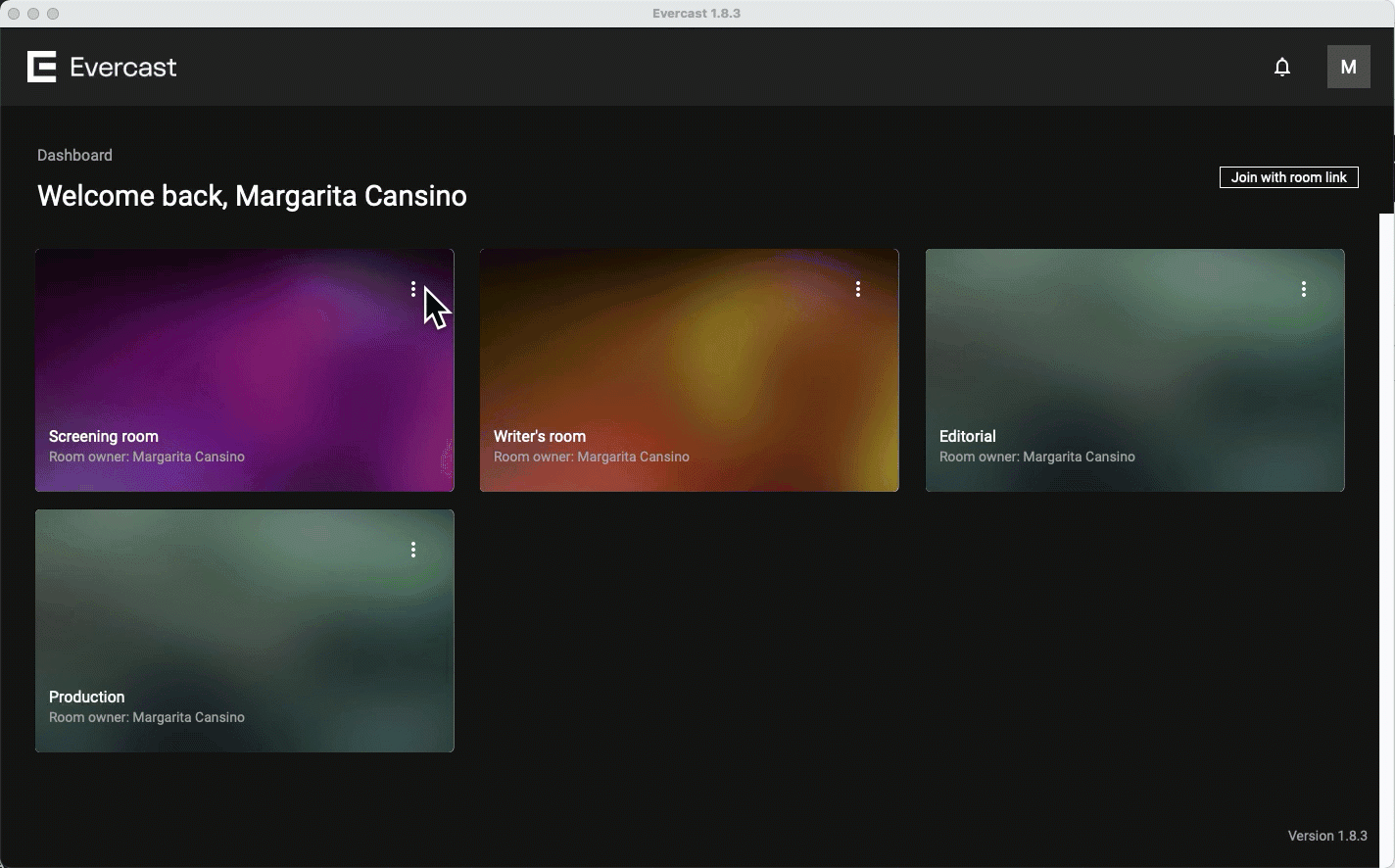Open Production room three-dot menu

click(x=413, y=550)
